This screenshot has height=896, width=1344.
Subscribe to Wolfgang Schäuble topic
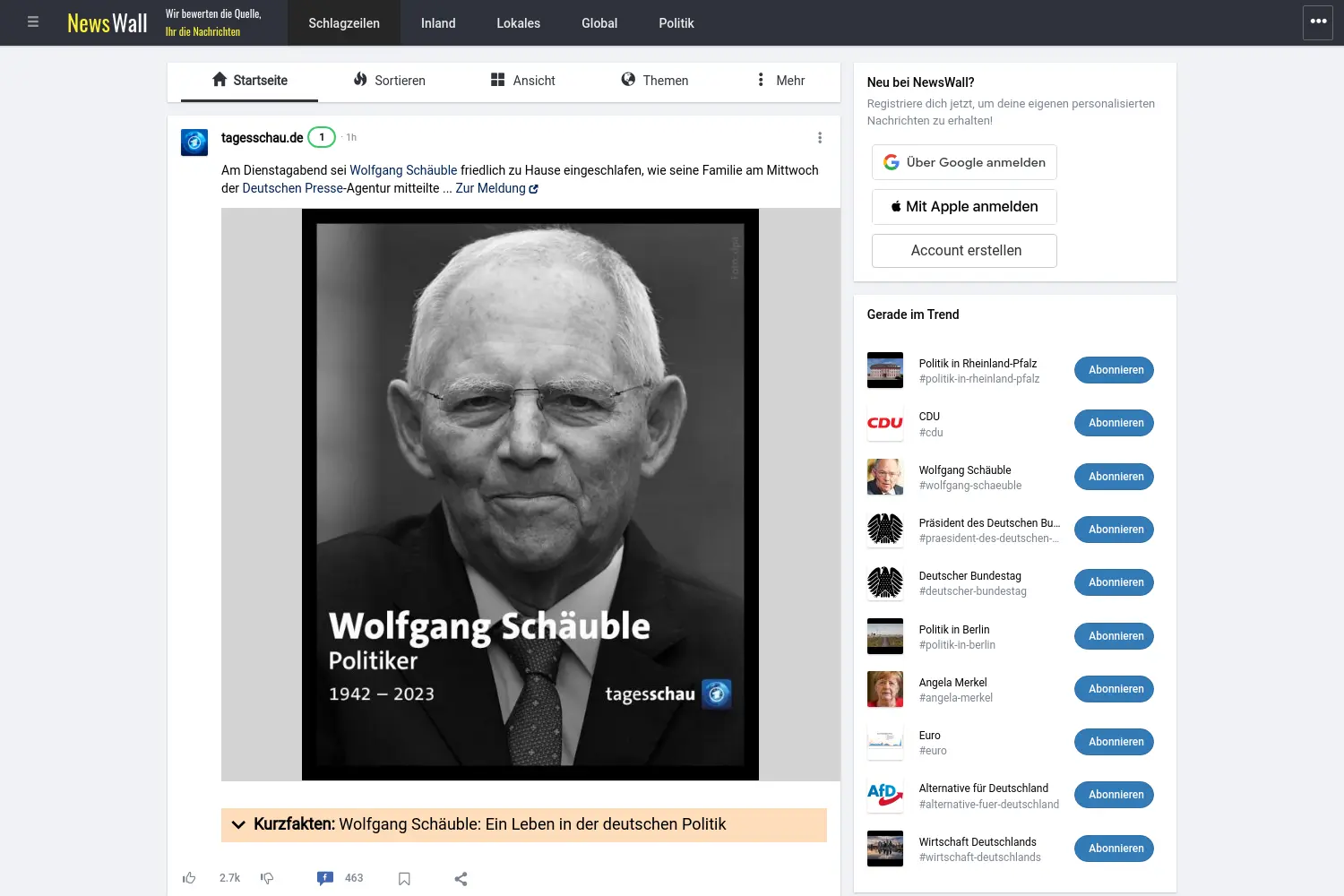pyautogui.click(x=1115, y=477)
